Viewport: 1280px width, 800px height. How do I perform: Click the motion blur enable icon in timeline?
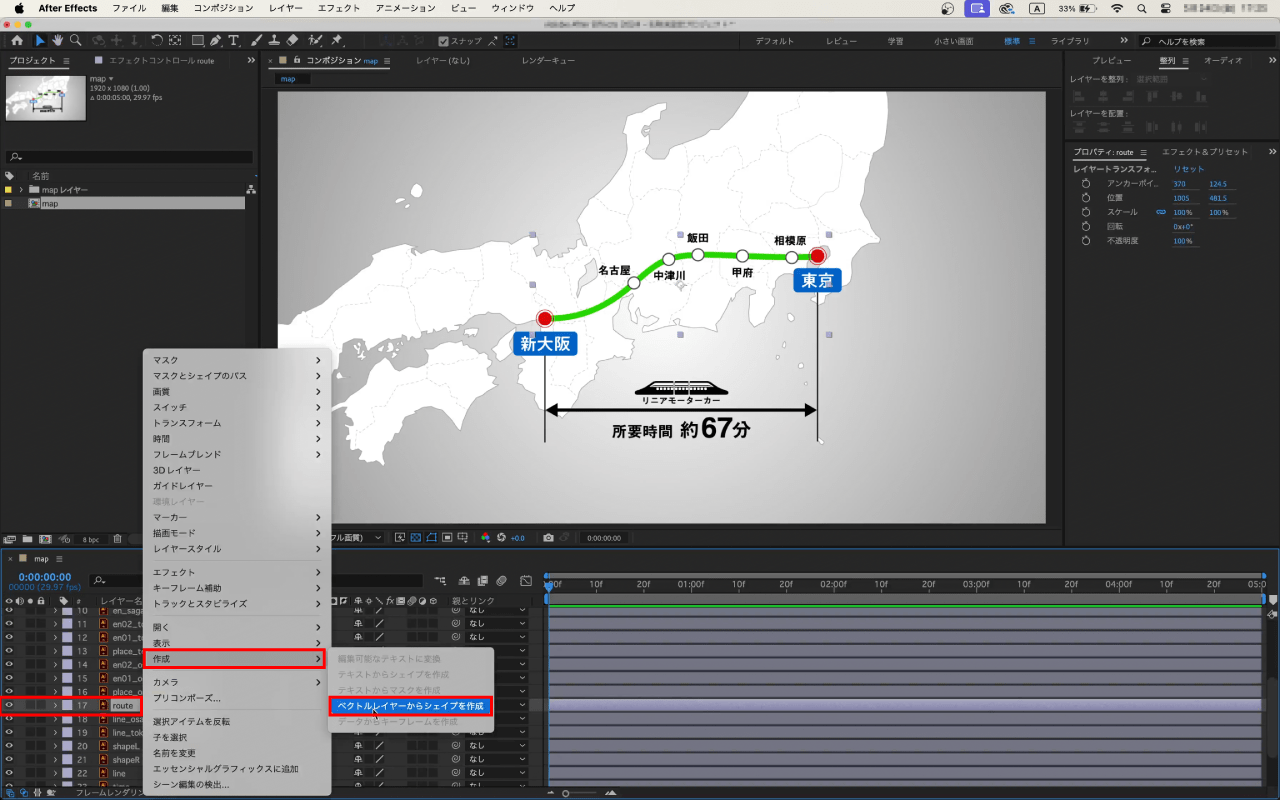(502, 580)
